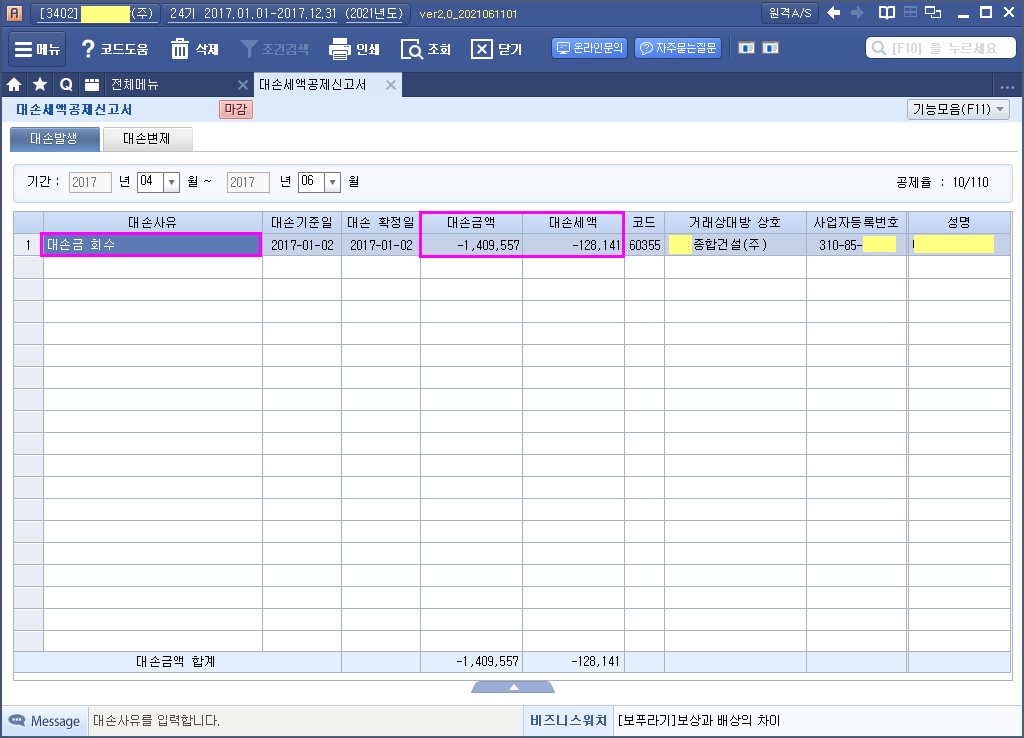Click the 삭제 trash can icon
This screenshot has height=738, width=1024.
click(x=180, y=49)
